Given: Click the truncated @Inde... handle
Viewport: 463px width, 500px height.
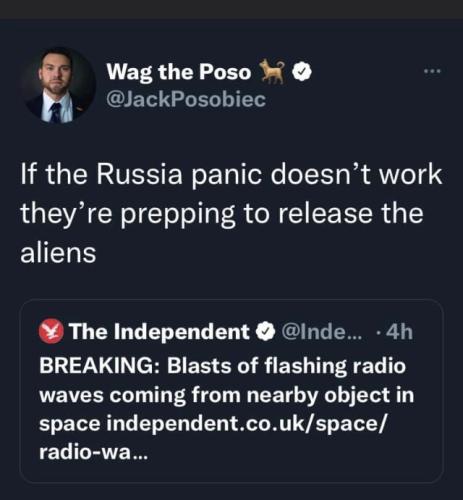Looking at the screenshot, I should tap(322, 331).
